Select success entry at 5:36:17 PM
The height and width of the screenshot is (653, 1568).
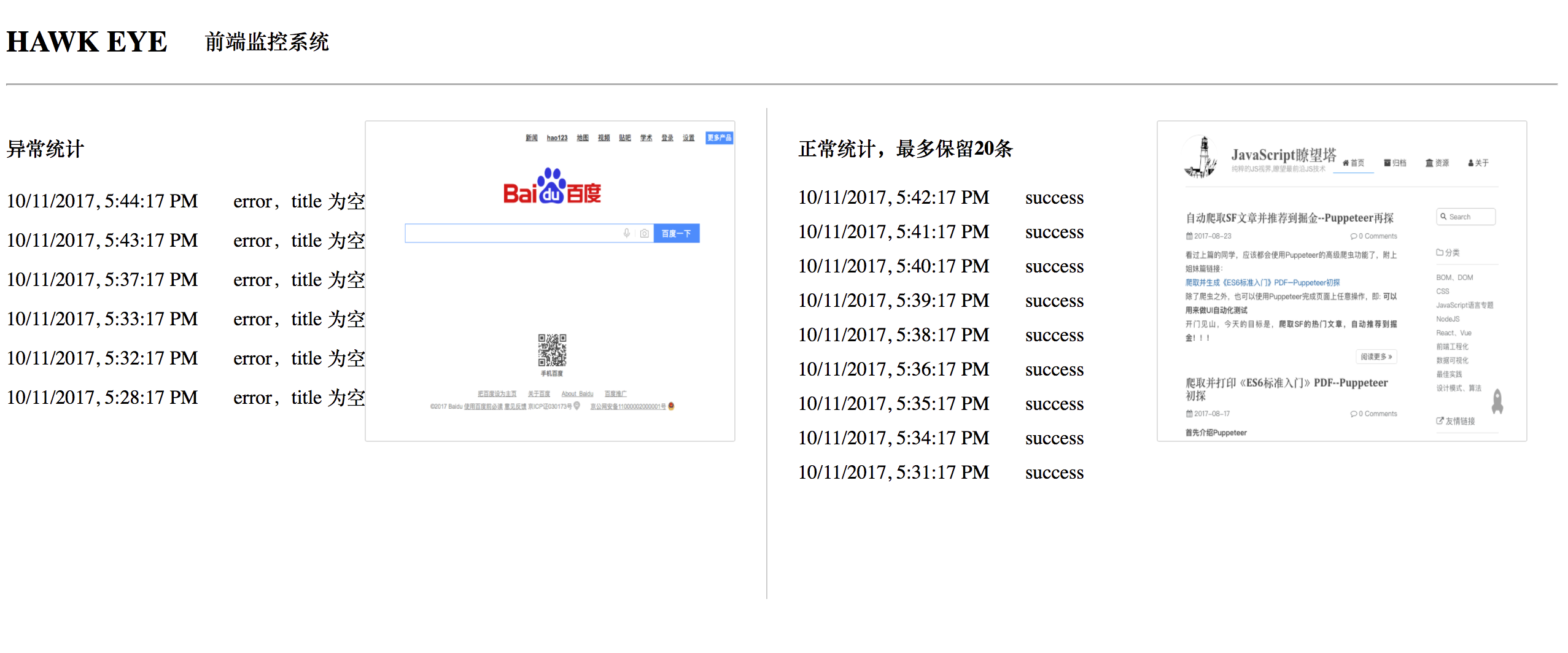point(941,369)
